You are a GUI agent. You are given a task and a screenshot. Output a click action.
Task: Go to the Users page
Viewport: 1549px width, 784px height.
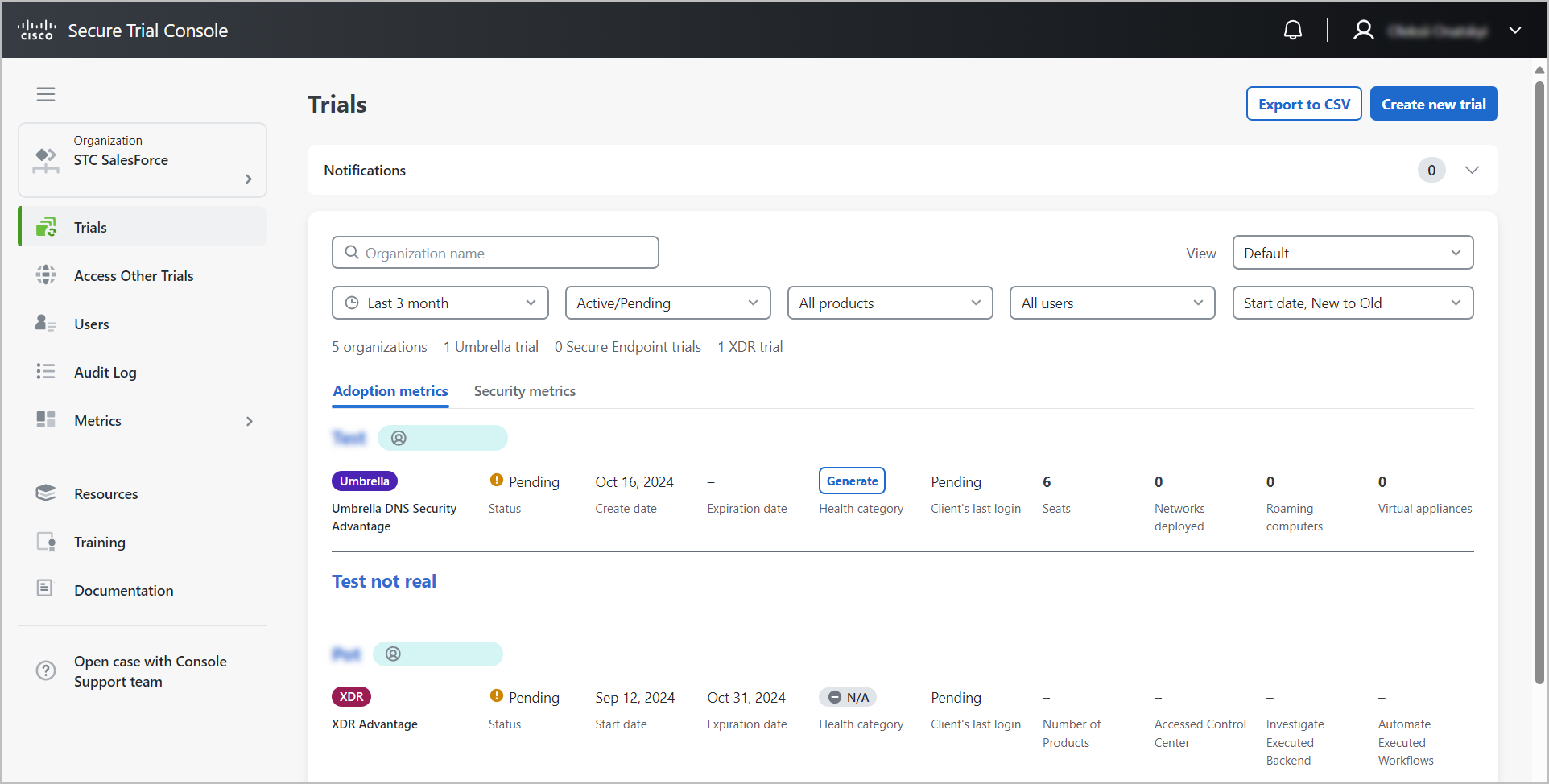pos(92,324)
